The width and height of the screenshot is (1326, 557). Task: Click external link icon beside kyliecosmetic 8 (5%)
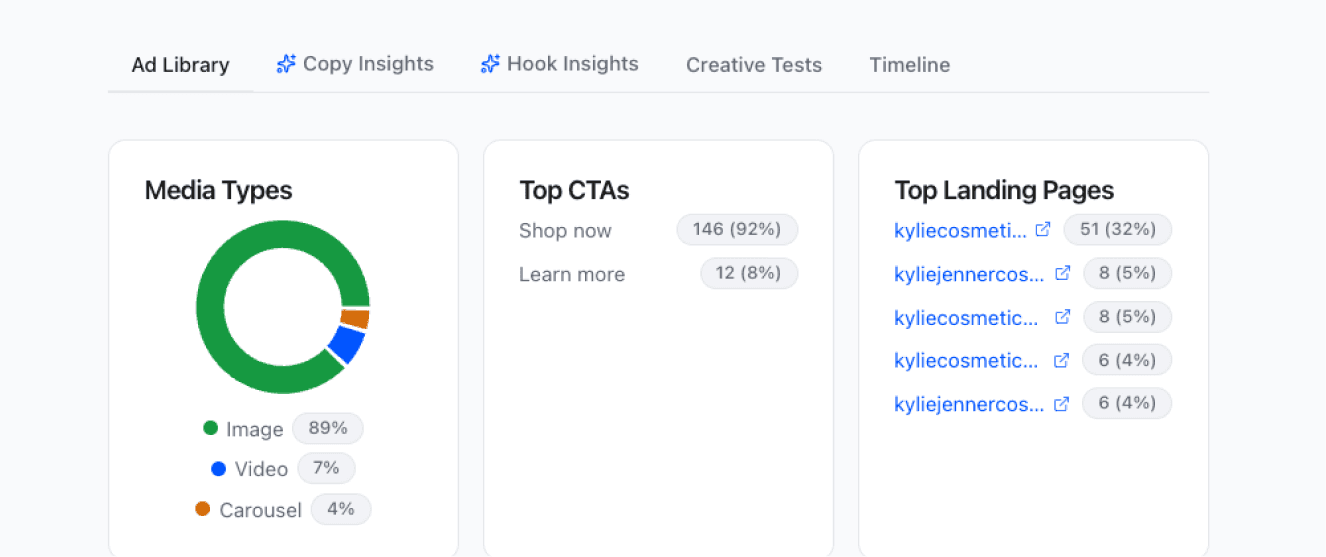[1062, 317]
